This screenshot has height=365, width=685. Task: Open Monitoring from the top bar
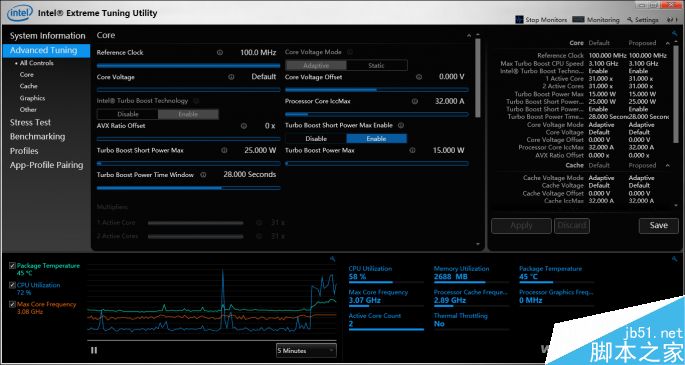point(596,20)
